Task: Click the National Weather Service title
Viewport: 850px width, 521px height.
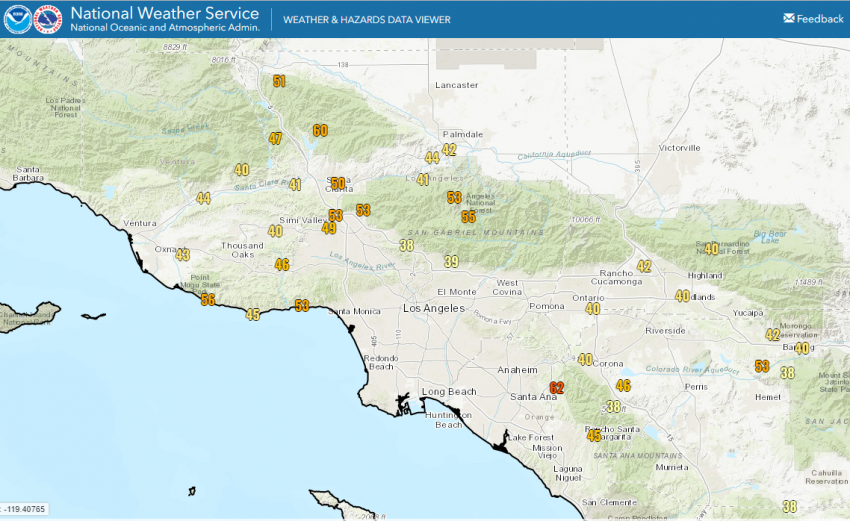Action: point(165,13)
